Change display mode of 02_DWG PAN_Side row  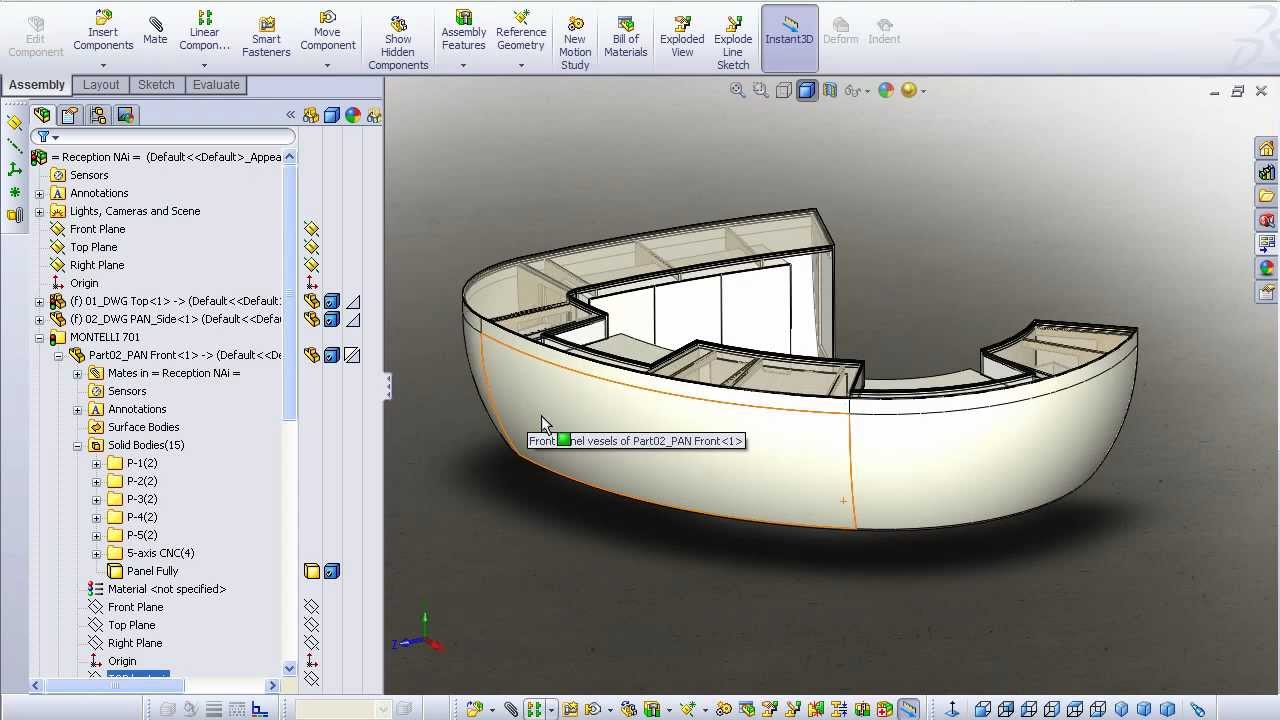click(x=332, y=319)
